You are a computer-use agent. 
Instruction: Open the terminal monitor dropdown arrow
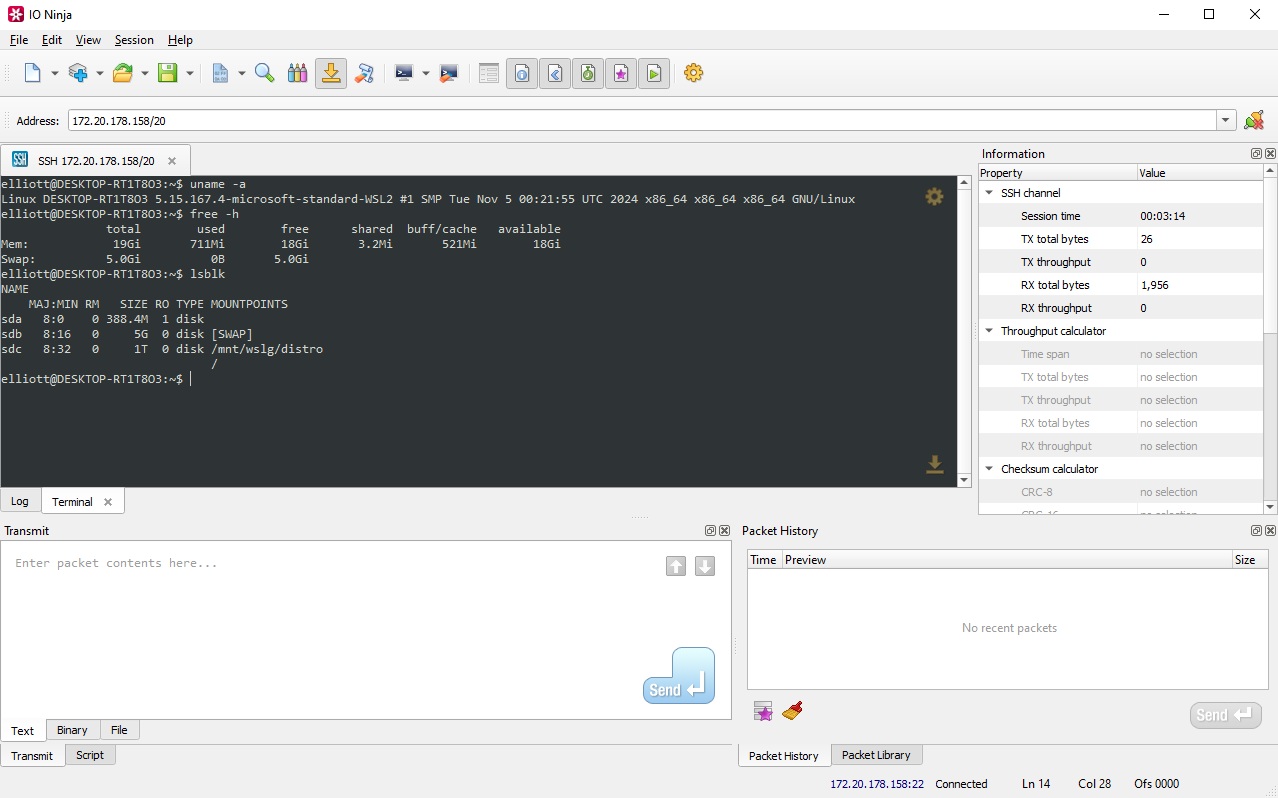pos(425,73)
